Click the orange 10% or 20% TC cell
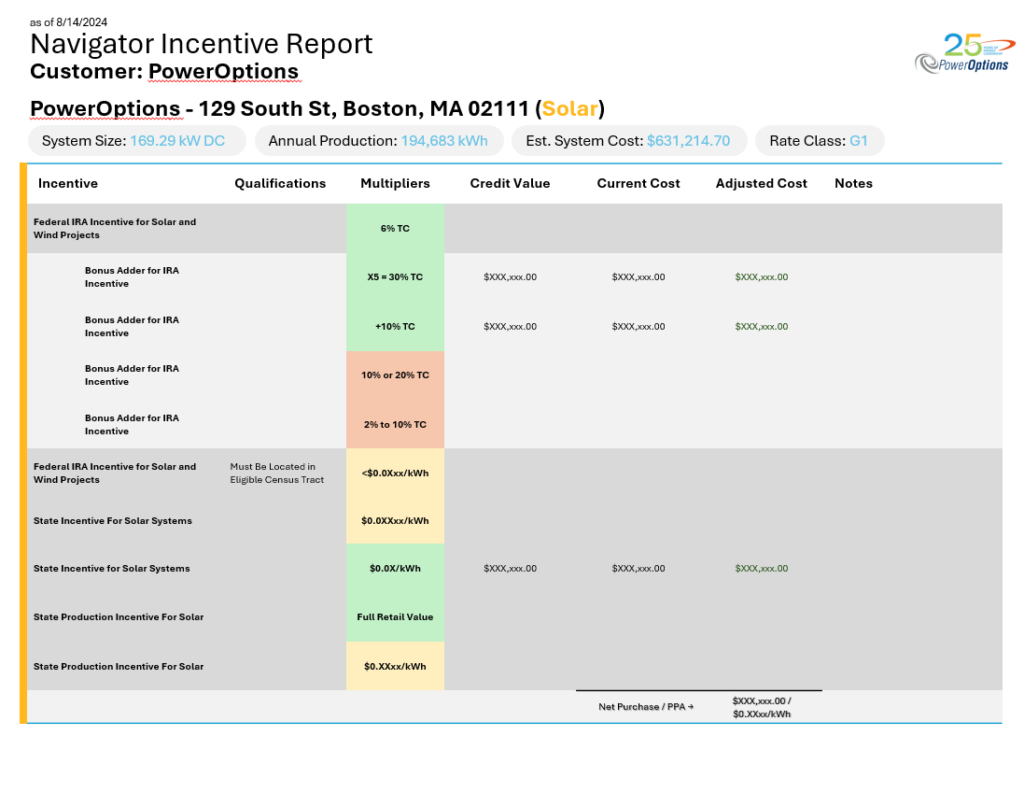 click(x=395, y=375)
